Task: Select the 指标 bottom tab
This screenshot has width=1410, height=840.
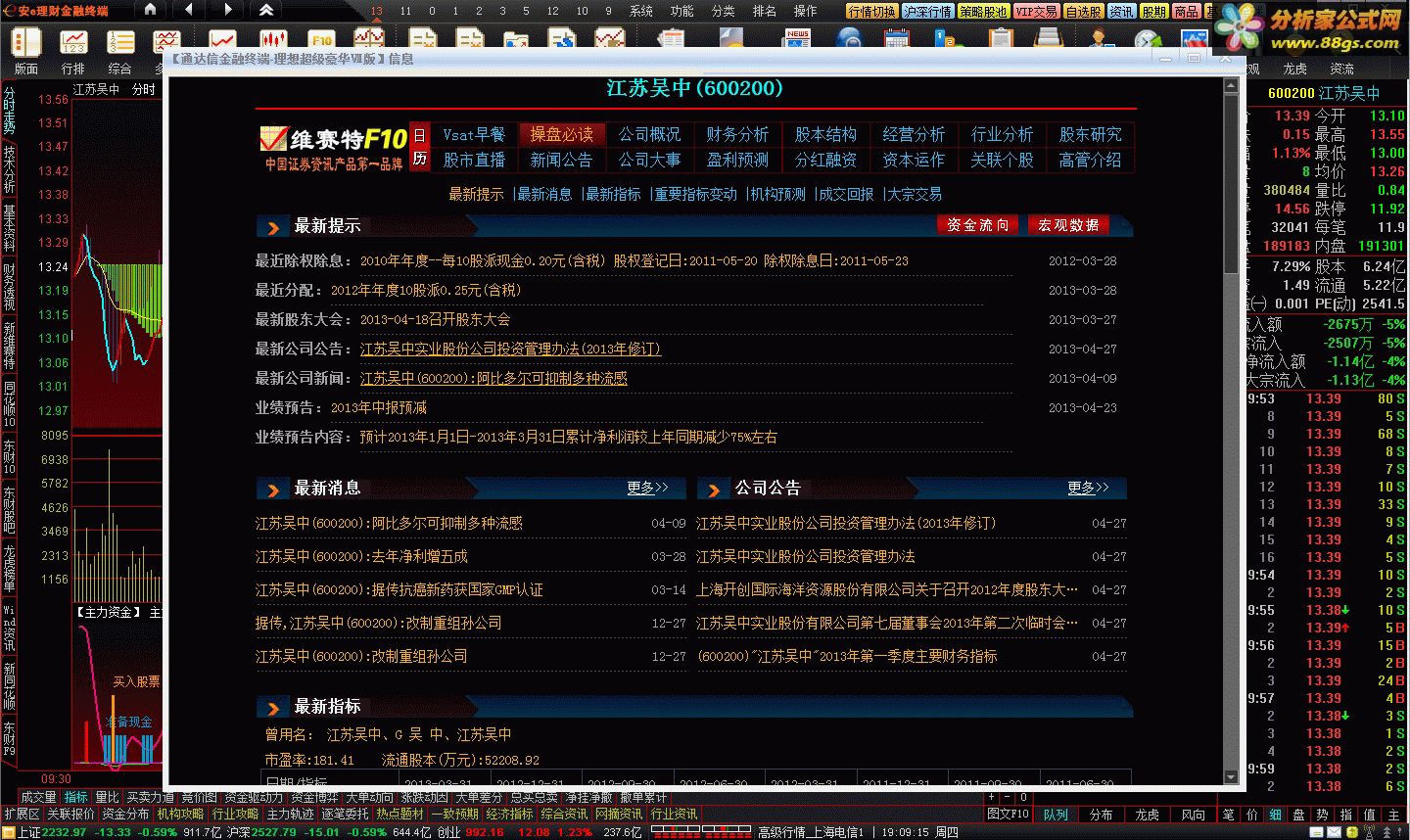Action: (x=76, y=798)
